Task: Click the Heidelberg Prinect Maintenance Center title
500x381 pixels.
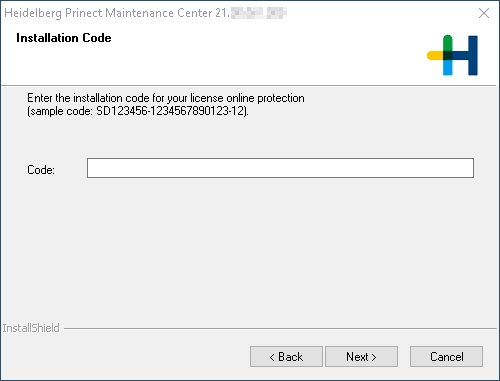Action: tap(117, 13)
